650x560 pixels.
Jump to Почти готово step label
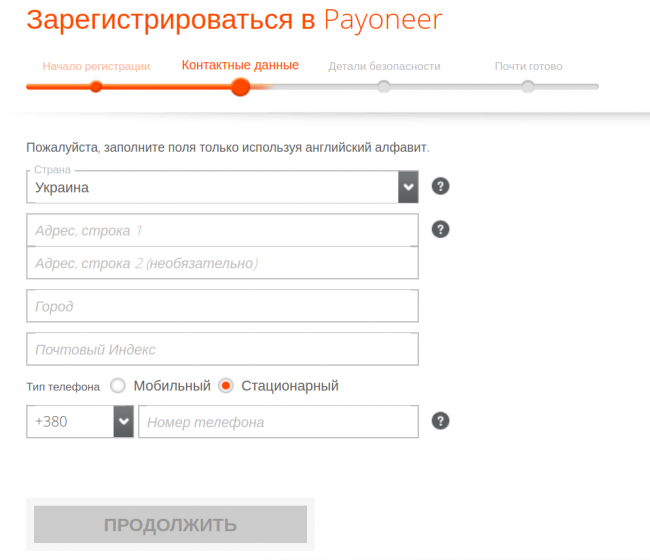tap(528, 66)
